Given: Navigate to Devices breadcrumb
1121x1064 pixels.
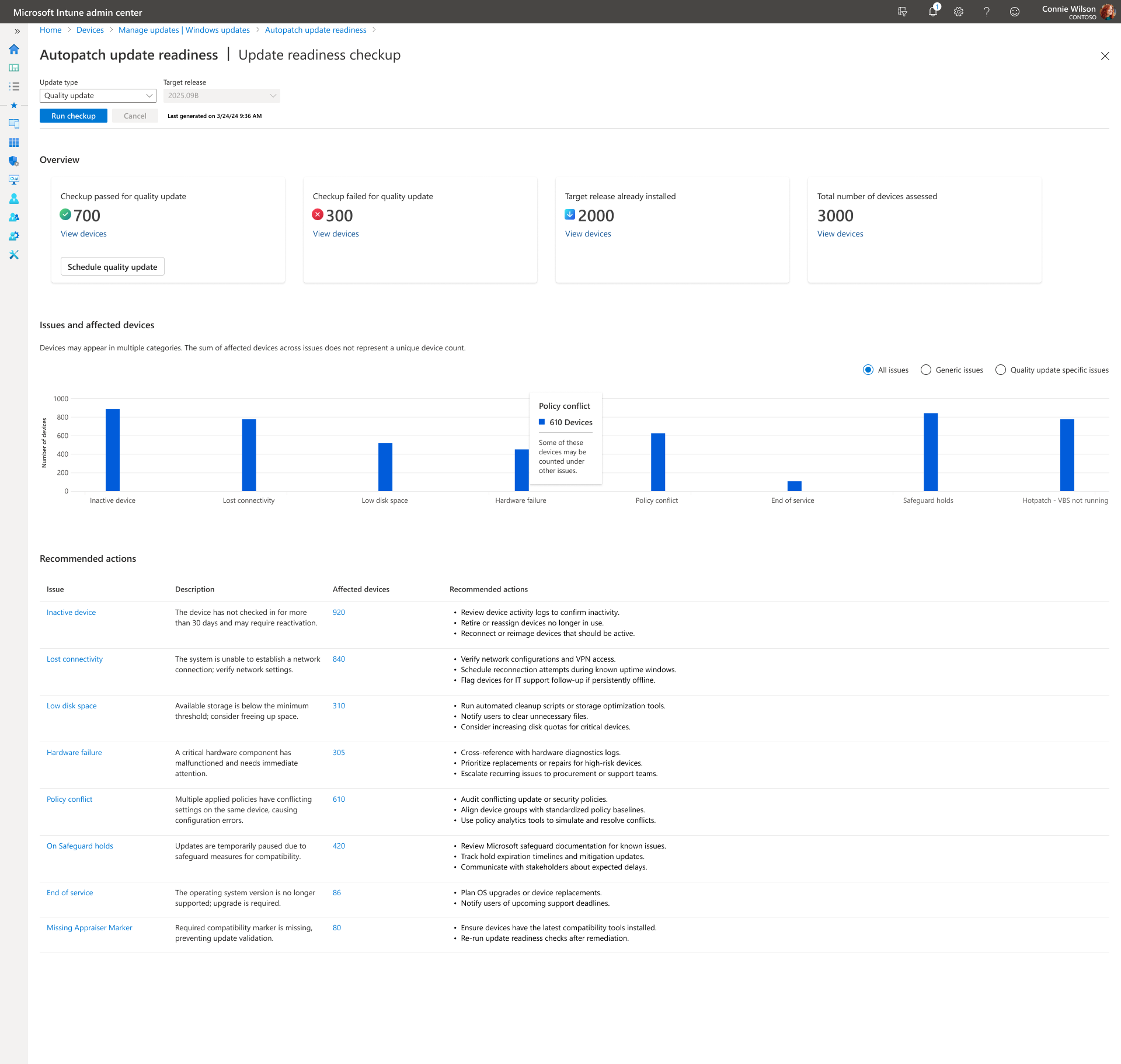Looking at the screenshot, I should (x=90, y=30).
